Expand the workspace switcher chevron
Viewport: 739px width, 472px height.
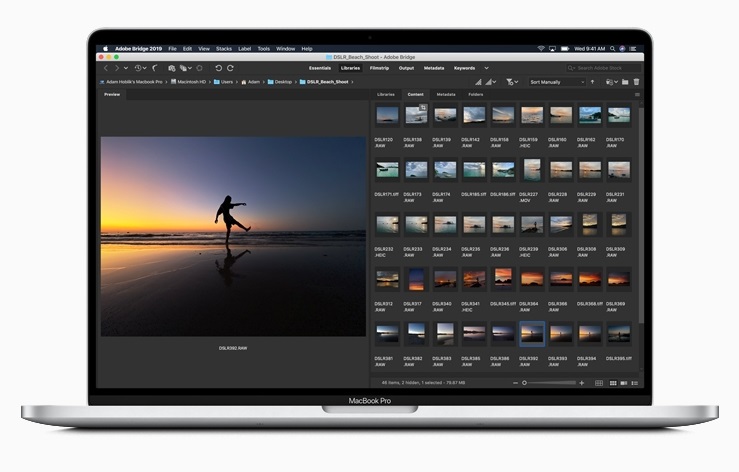point(486,68)
